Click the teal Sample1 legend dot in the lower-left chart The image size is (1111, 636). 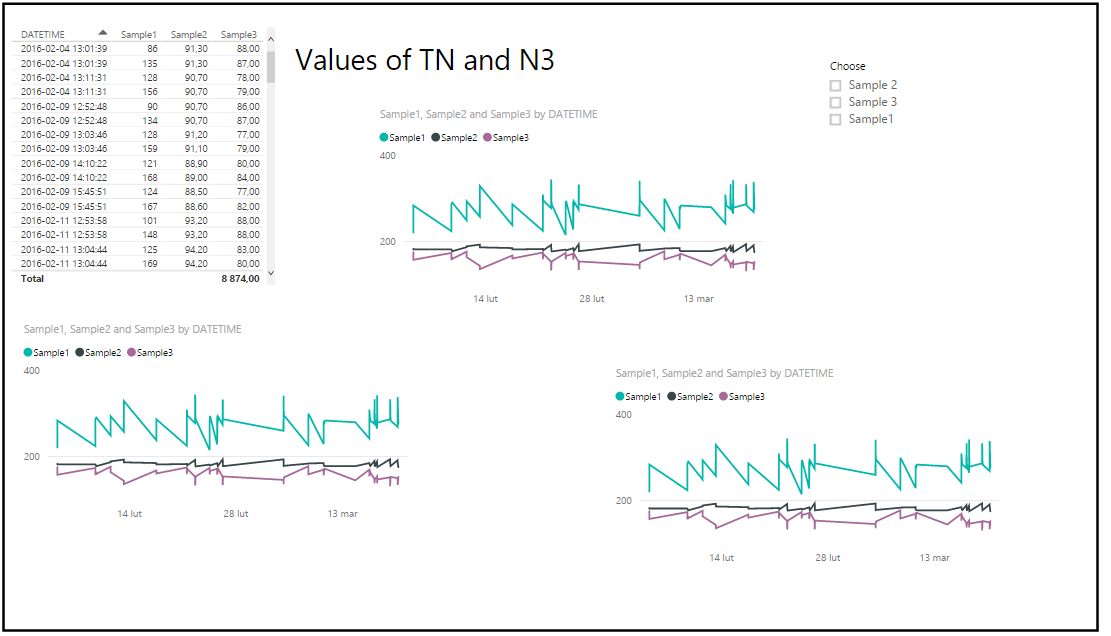pos(28,352)
